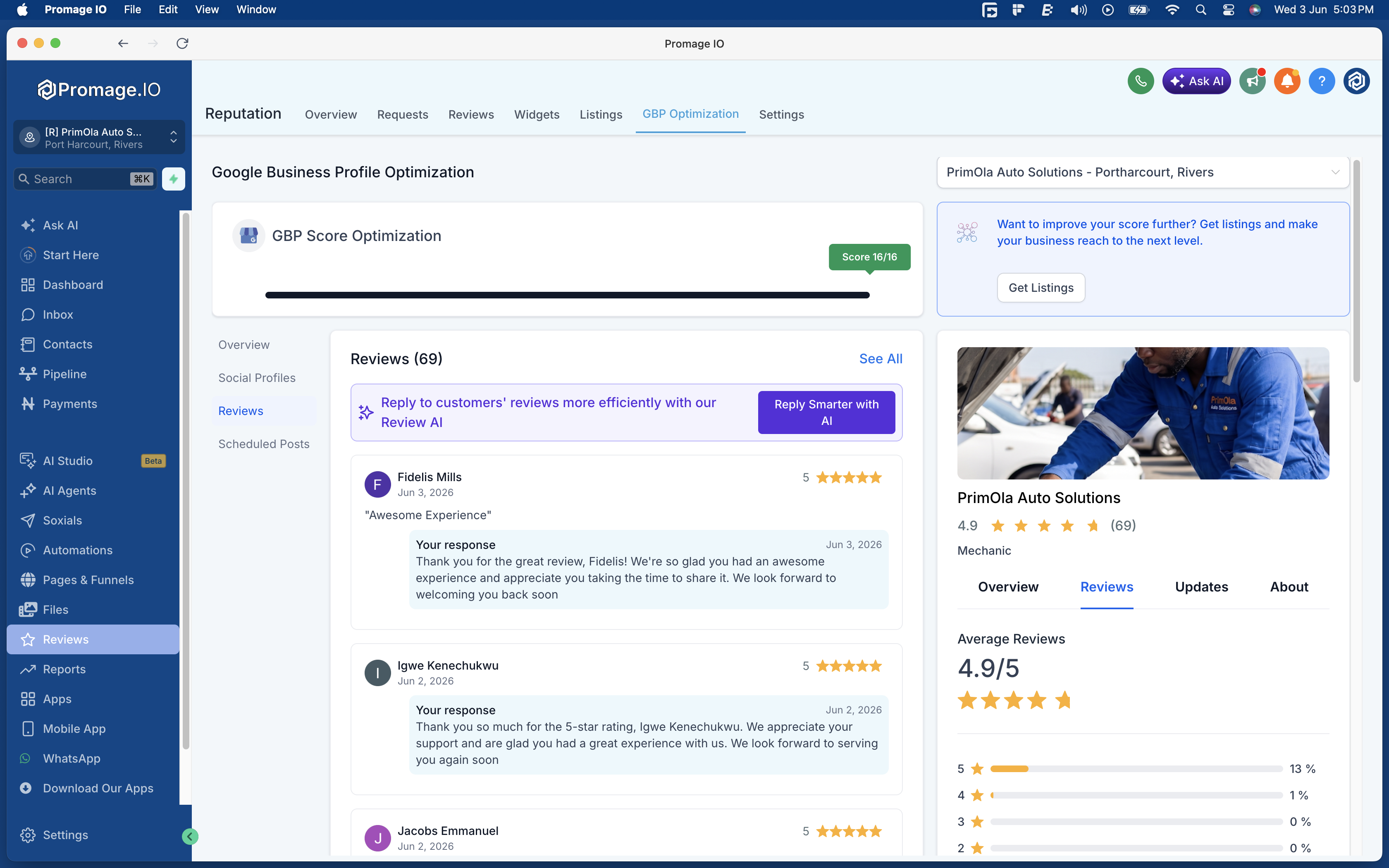Open Payments in the sidebar
Screen dimensions: 1389x868
pos(93,404)
